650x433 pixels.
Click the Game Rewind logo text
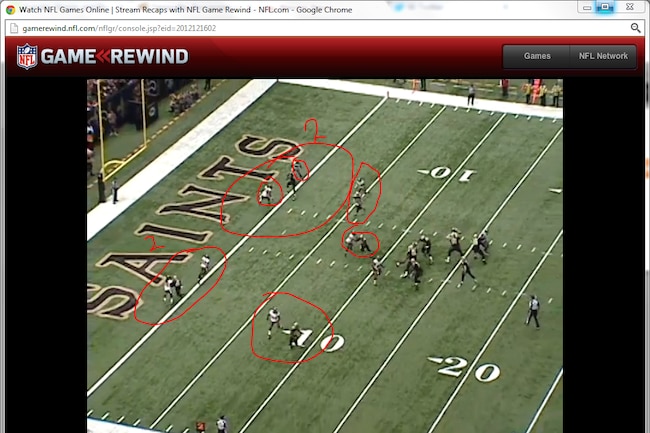tap(114, 57)
